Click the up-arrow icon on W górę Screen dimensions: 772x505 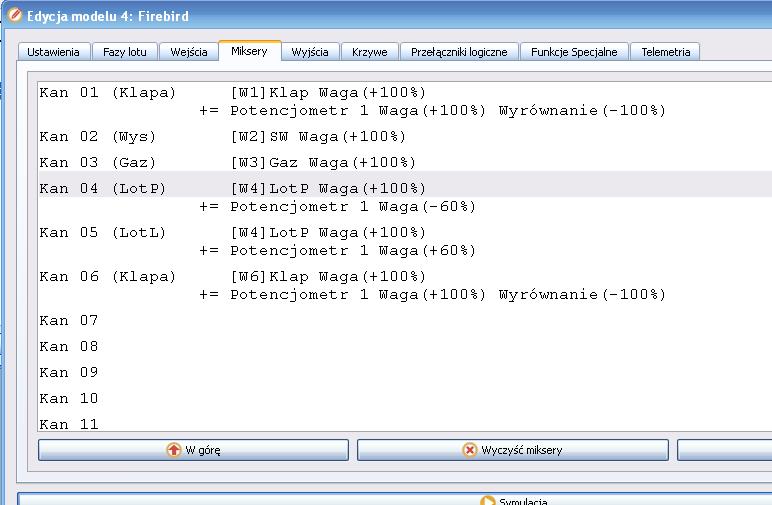173,450
